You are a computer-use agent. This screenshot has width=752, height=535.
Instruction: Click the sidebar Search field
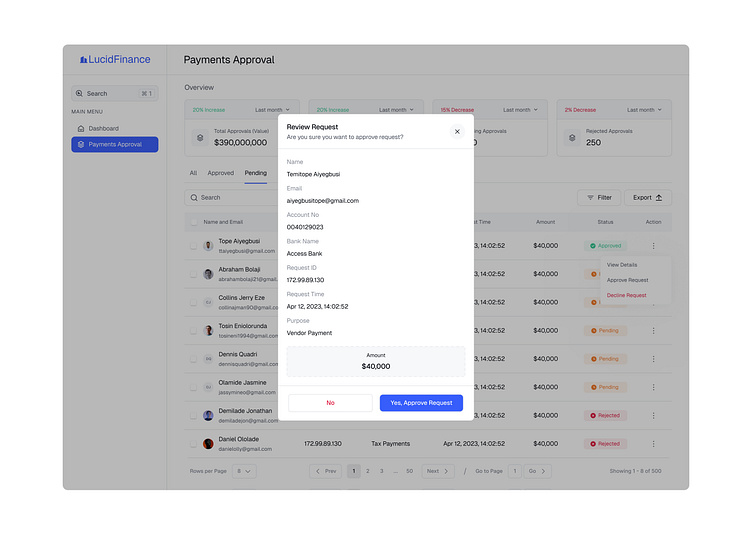click(113, 93)
